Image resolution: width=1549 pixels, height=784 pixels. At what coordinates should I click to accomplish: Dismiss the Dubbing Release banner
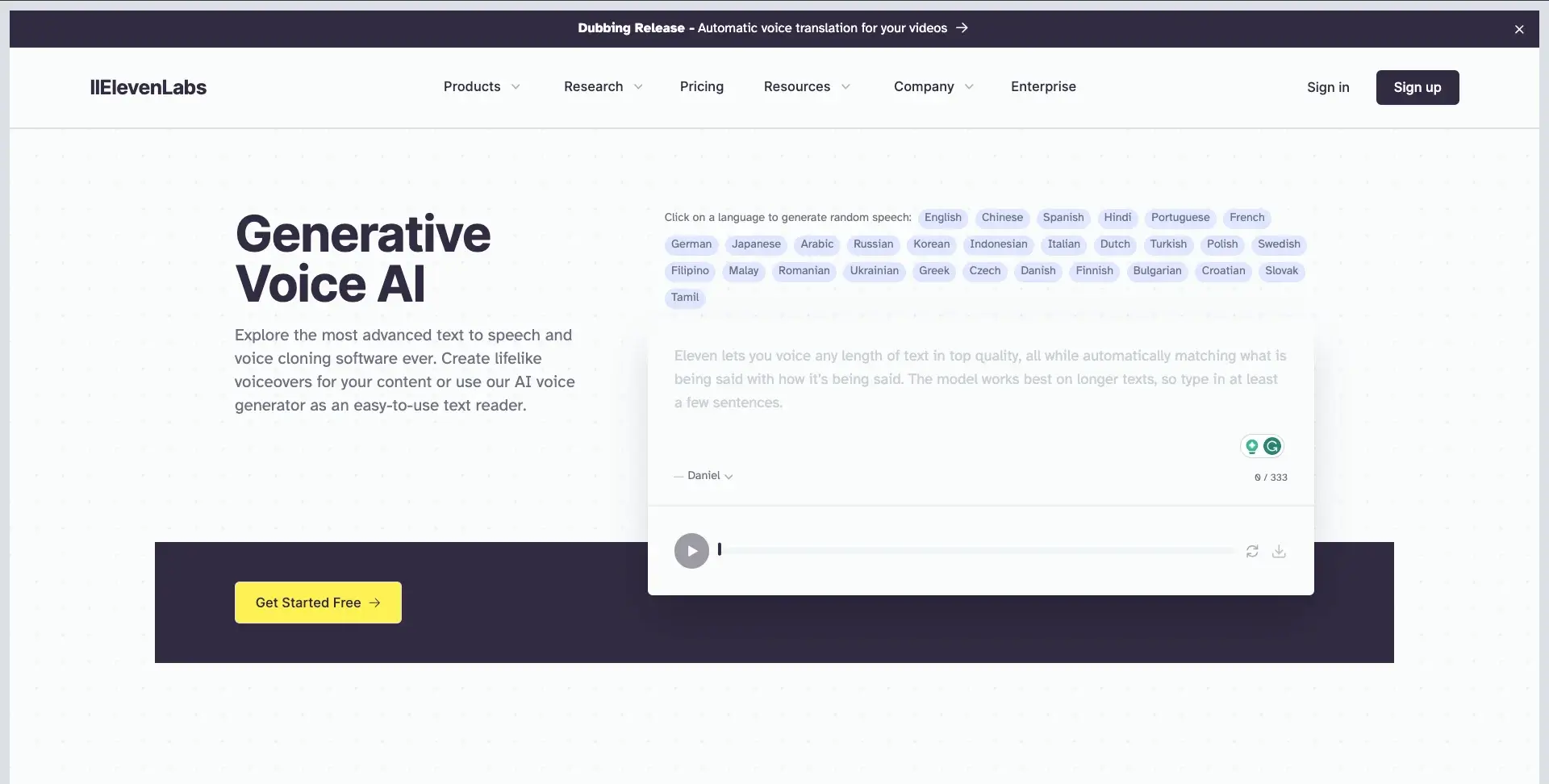(1519, 29)
